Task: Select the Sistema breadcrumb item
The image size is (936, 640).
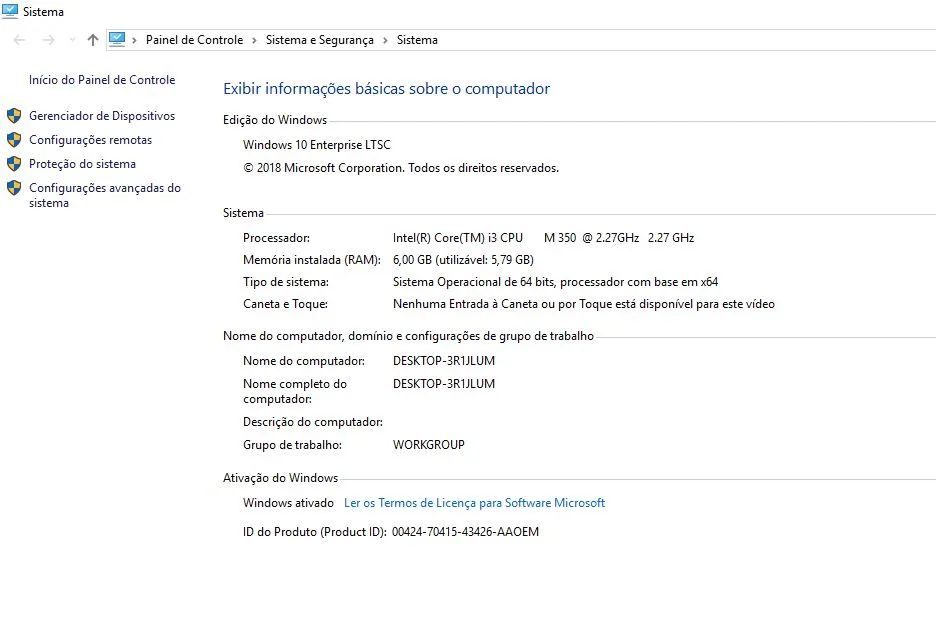Action: pyautogui.click(x=417, y=40)
